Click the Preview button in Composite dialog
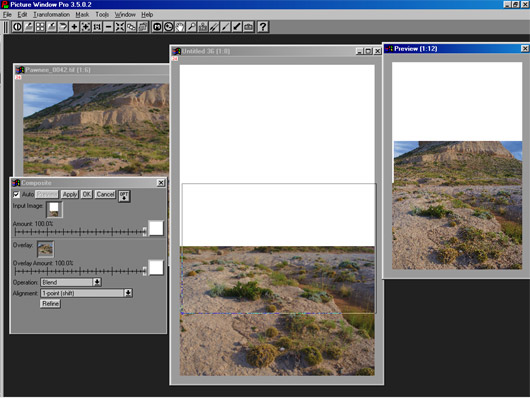This screenshot has height=398, width=530. 47,194
